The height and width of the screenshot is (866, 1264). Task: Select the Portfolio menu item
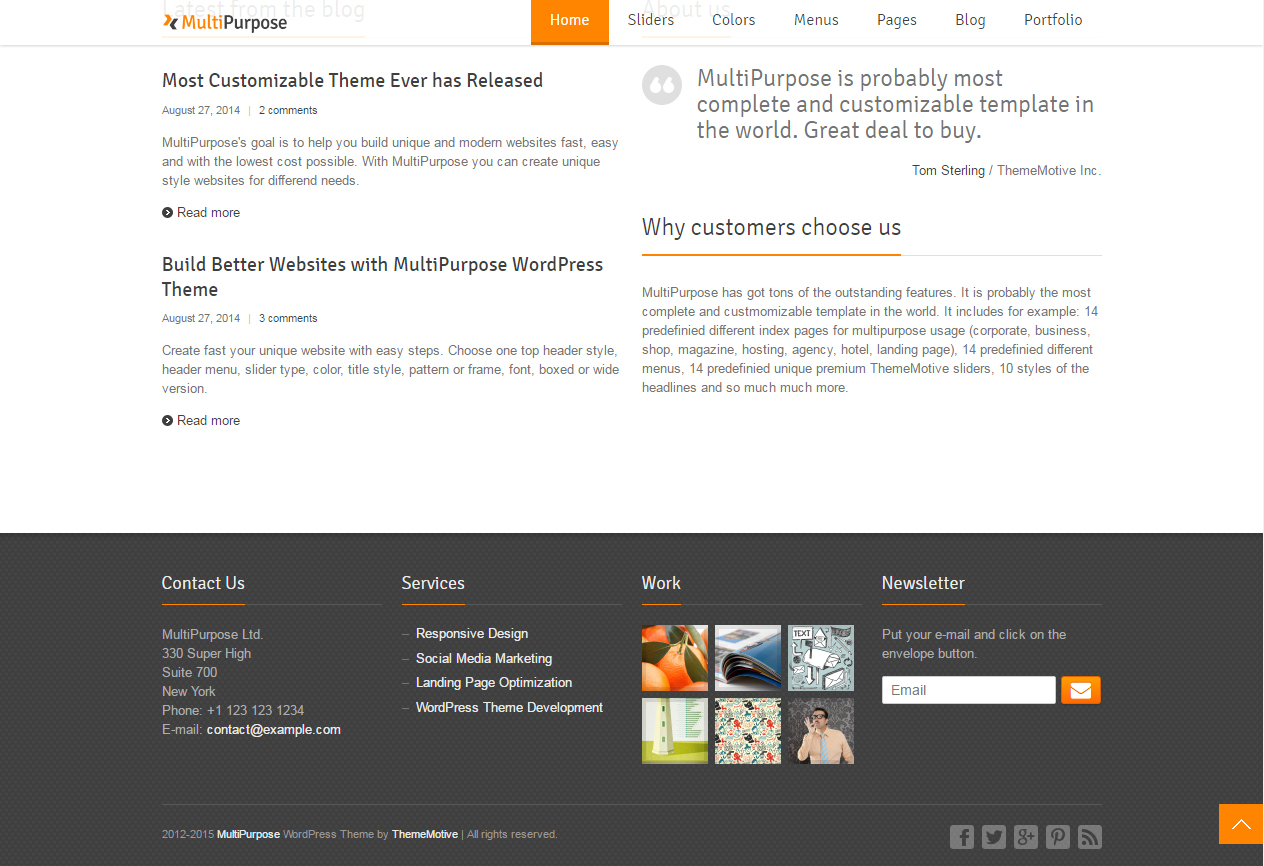point(1053,20)
